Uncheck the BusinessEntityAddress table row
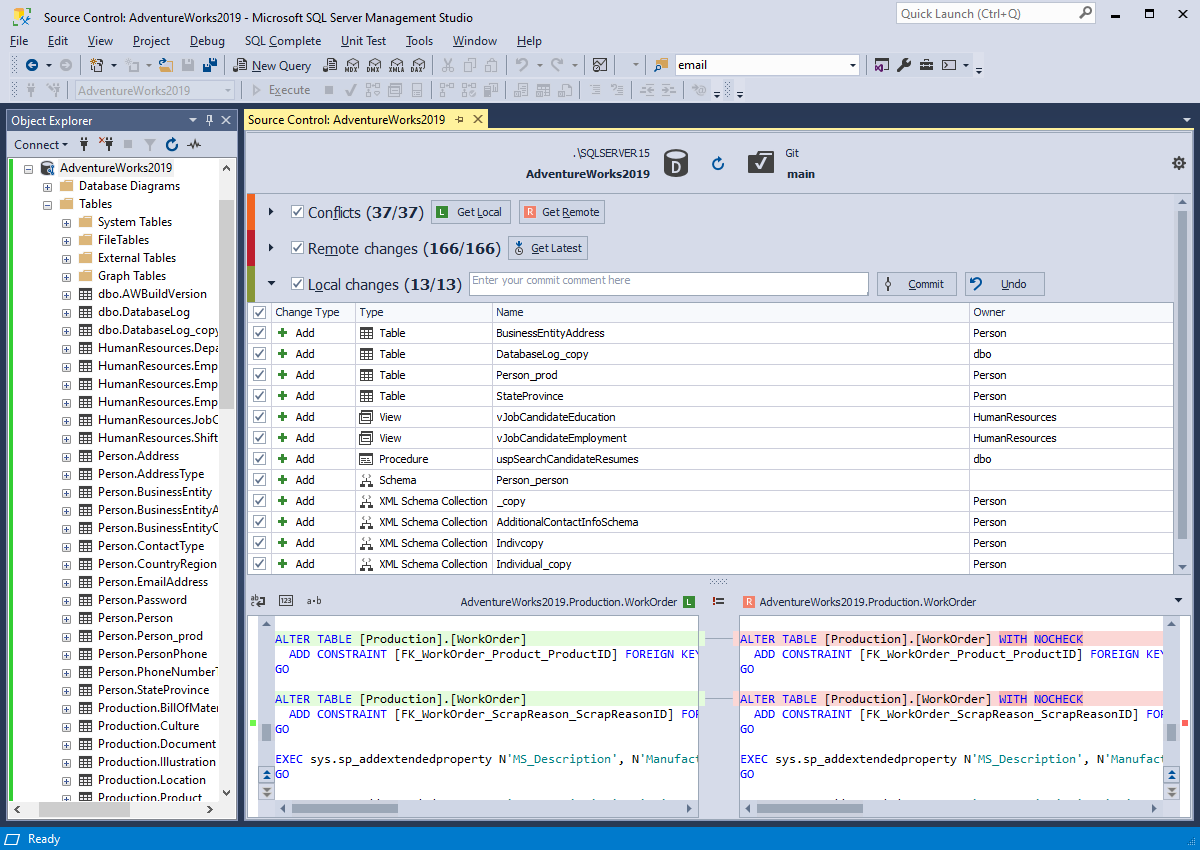The width and height of the screenshot is (1200, 850). (x=259, y=332)
